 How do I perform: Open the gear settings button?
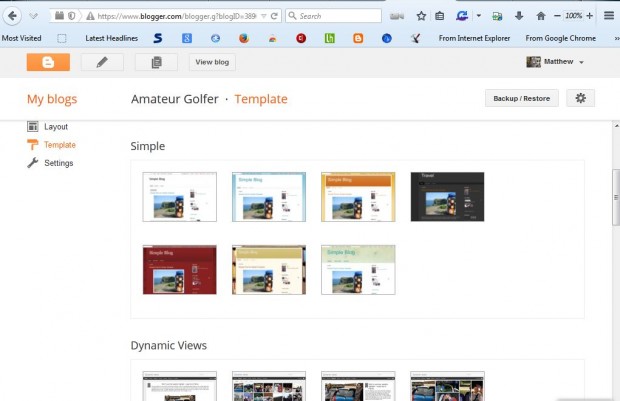(580, 98)
